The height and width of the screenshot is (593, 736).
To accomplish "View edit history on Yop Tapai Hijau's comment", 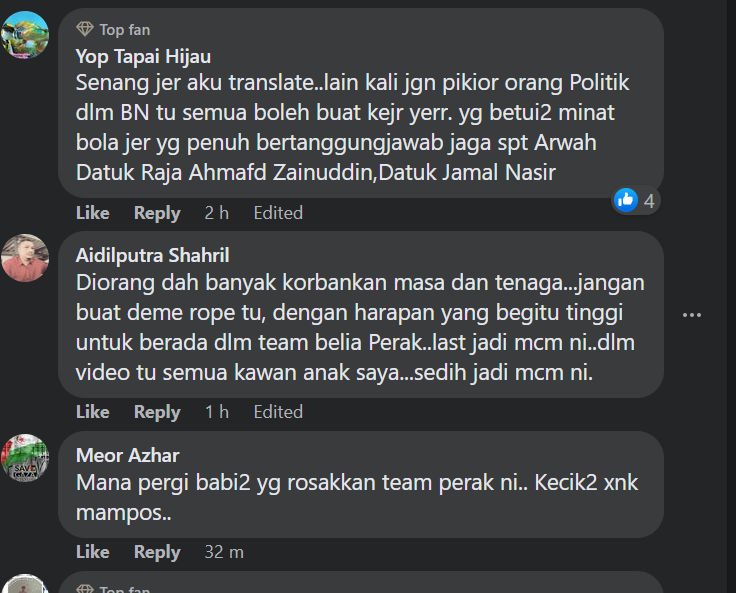I will tap(278, 213).
